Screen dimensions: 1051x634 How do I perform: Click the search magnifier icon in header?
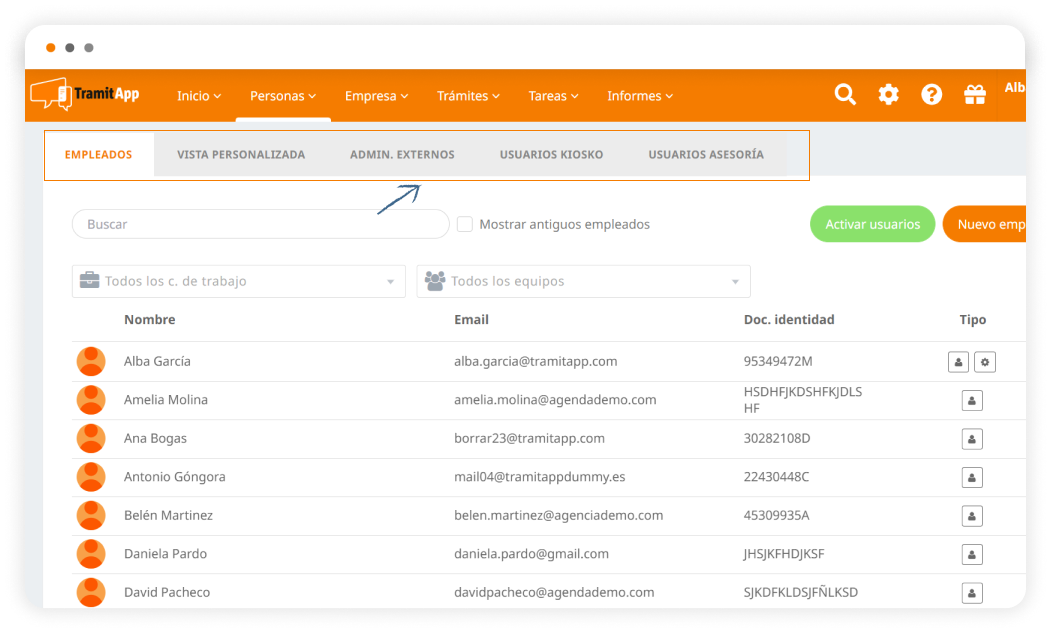845,95
